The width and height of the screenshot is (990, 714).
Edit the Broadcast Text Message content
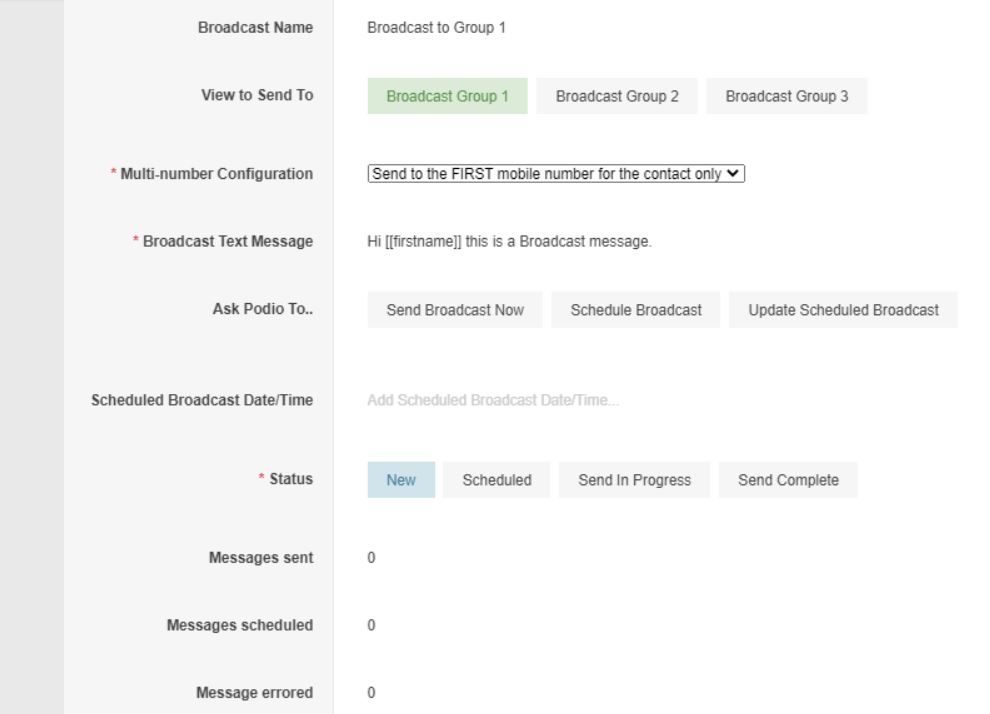point(510,242)
